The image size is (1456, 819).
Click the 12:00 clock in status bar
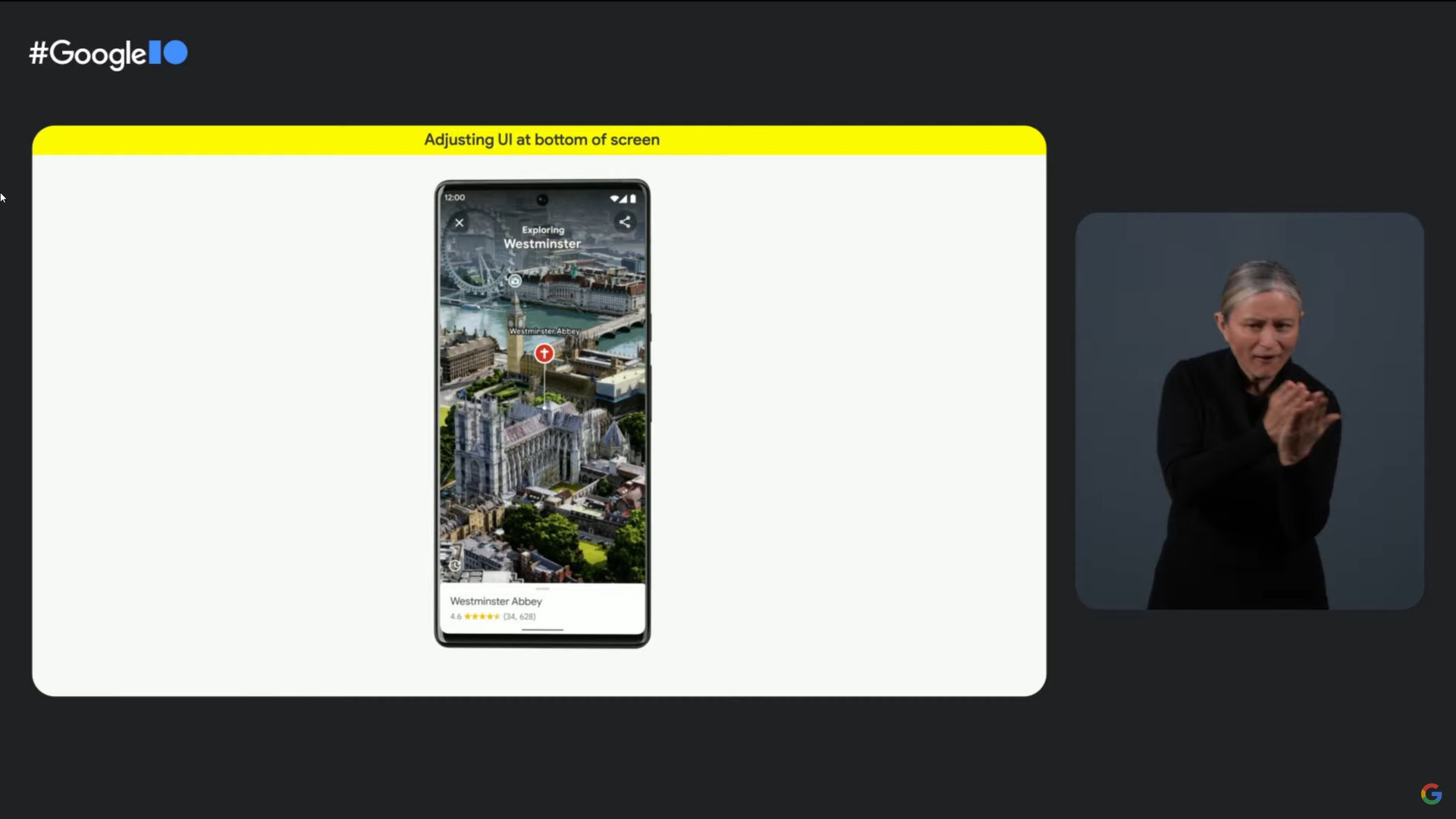455,198
